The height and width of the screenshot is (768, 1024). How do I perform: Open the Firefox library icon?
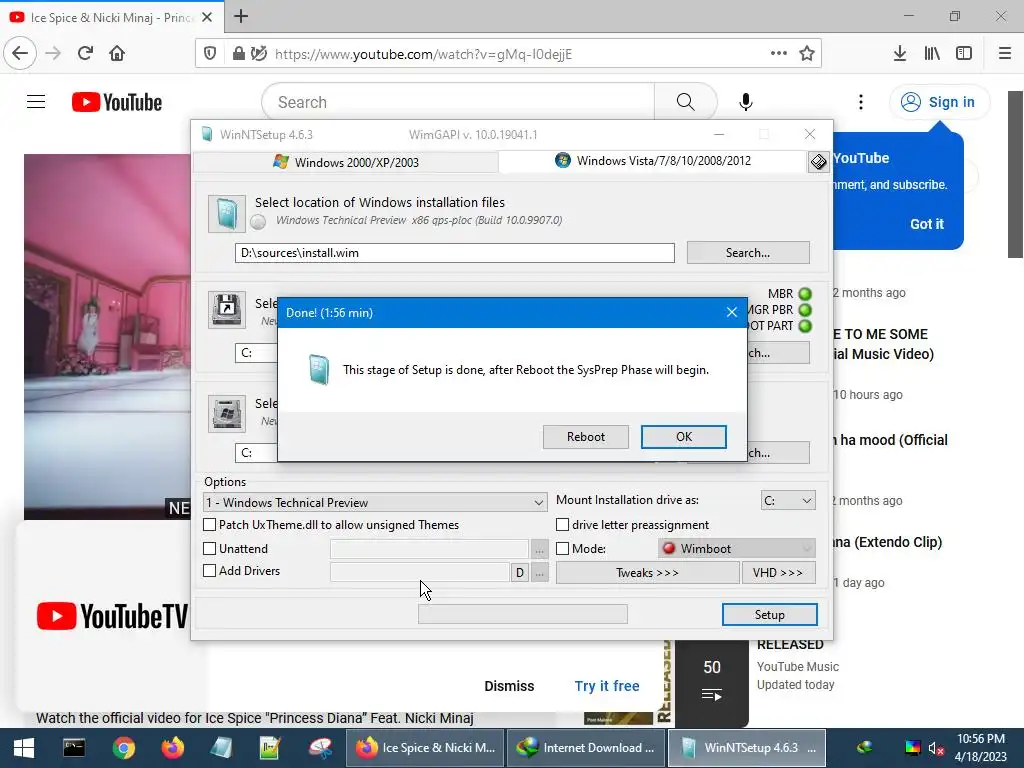tap(932, 53)
